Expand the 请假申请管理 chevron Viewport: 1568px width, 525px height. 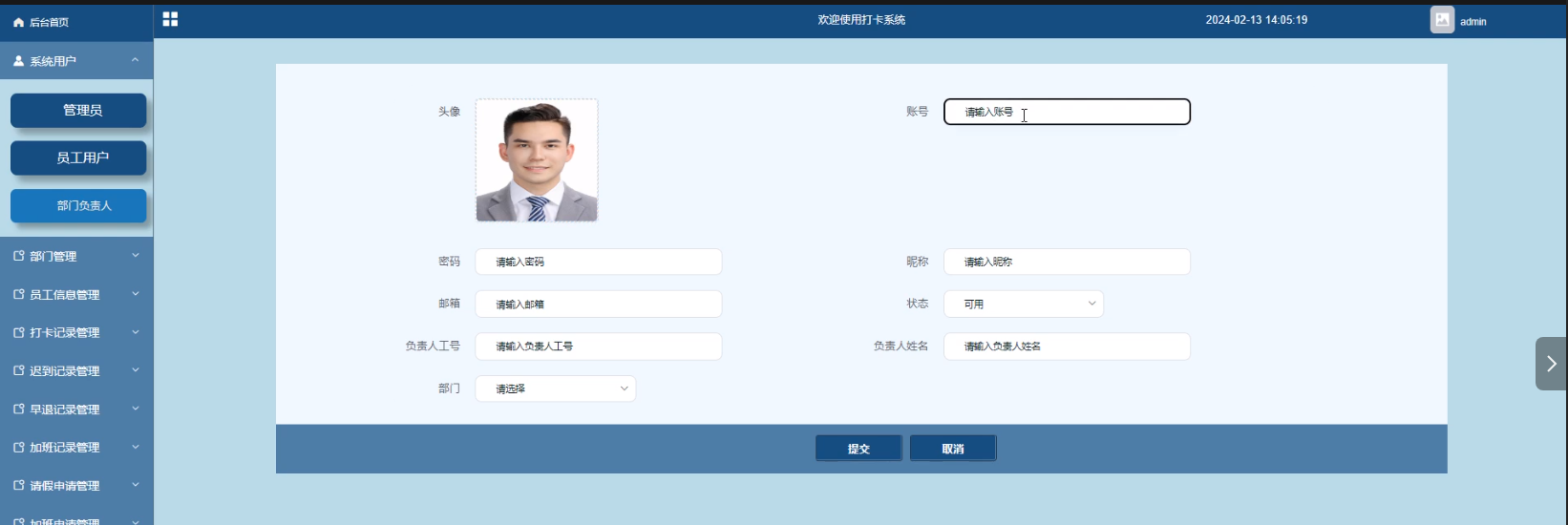pos(136,484)
